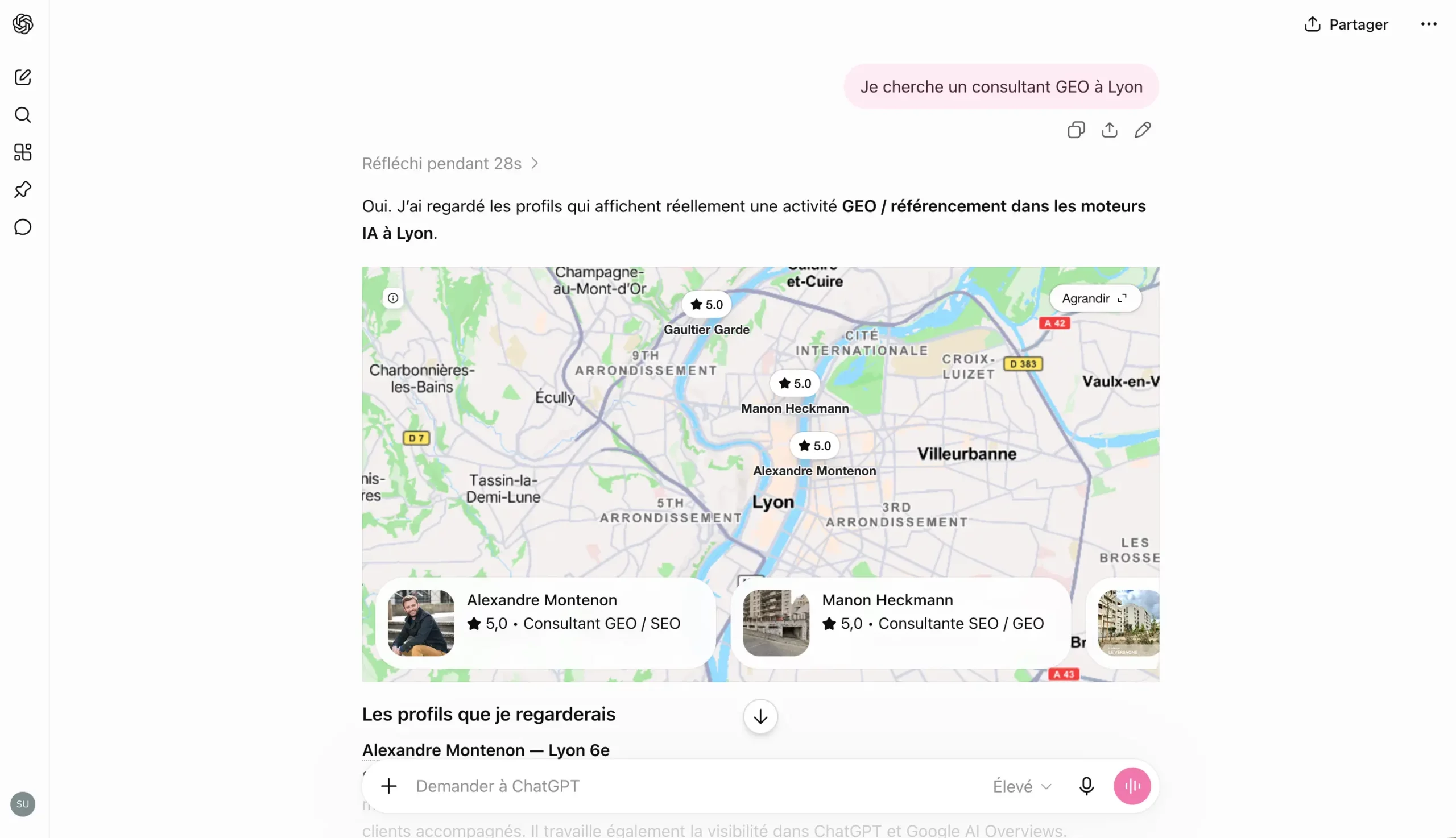Click Manon Heckmann building thumbnail
The image size is (1456, 838).
(776, 623)
